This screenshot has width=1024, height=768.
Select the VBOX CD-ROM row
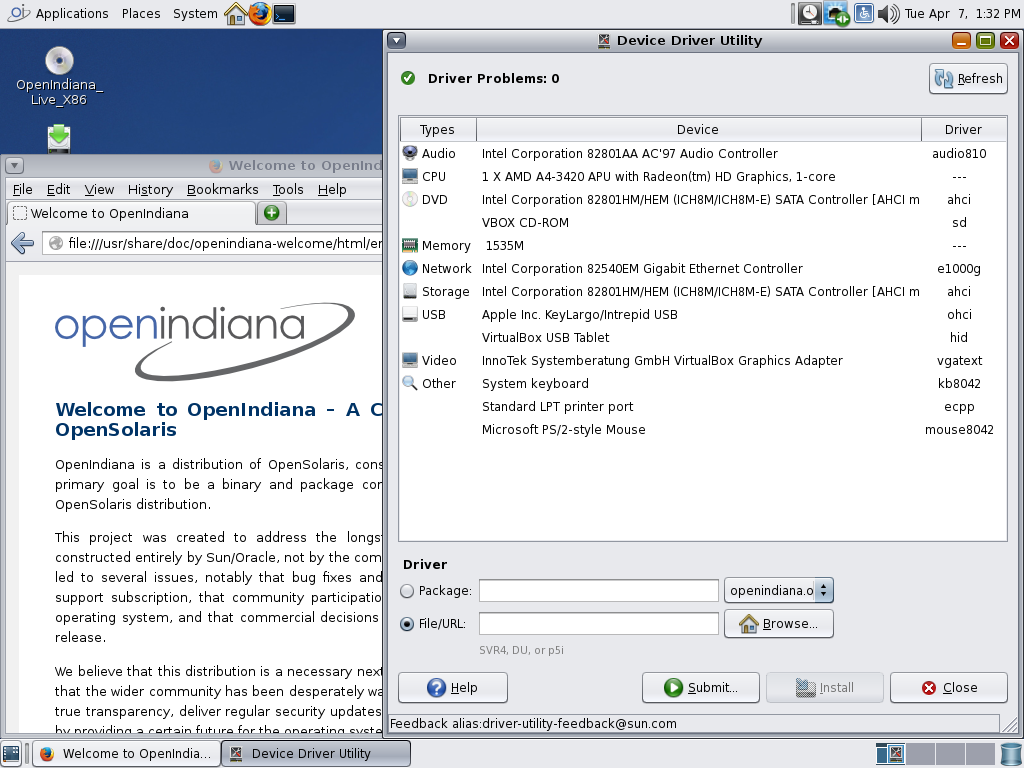pos(703,223)
